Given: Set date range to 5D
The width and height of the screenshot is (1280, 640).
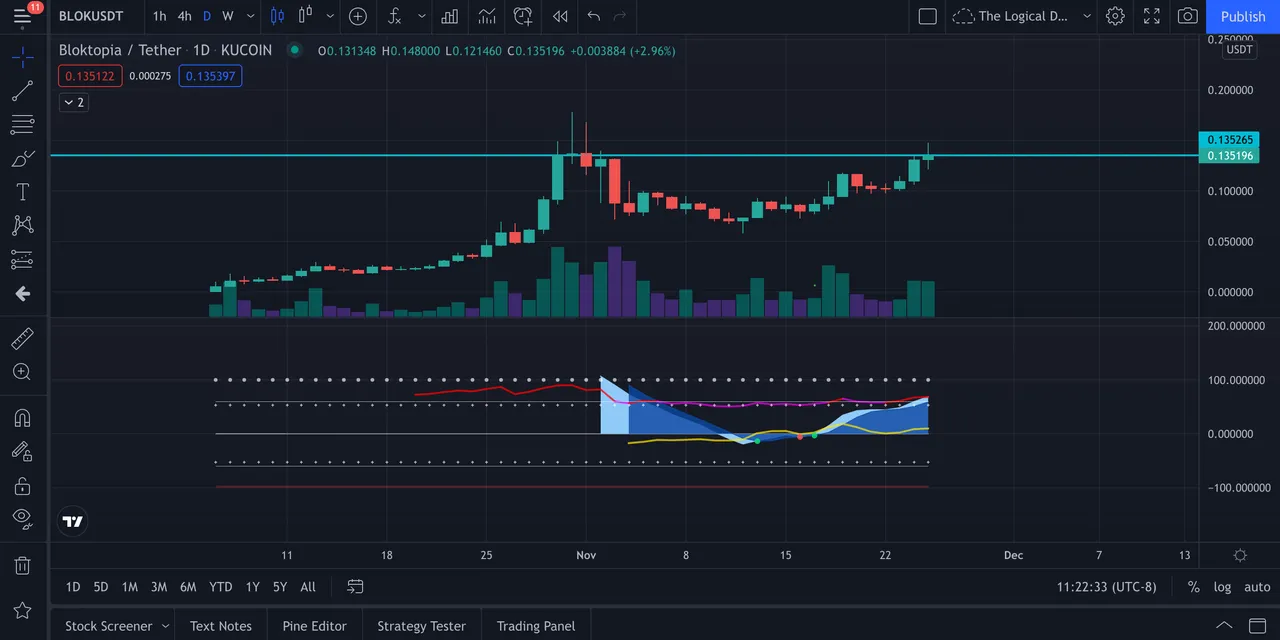Looking at the screenshot, I should [x=101, y=587].
